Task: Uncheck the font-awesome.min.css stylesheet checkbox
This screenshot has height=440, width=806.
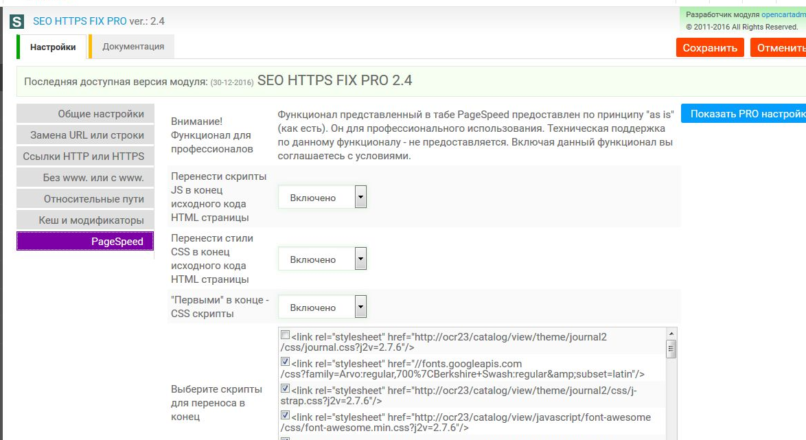Action: point(285,415)
